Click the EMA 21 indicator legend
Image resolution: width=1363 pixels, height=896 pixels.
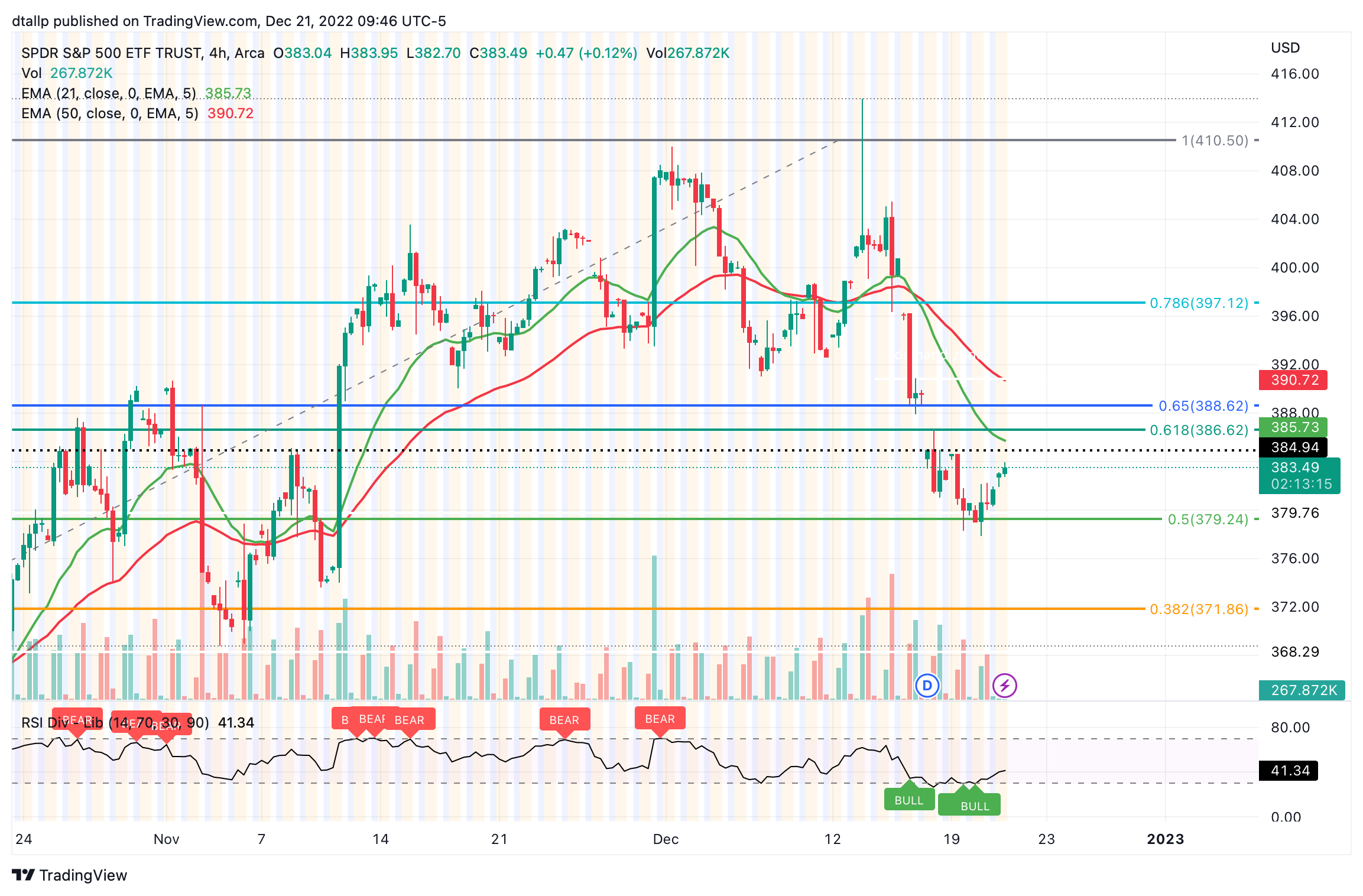tap(136, 93)
